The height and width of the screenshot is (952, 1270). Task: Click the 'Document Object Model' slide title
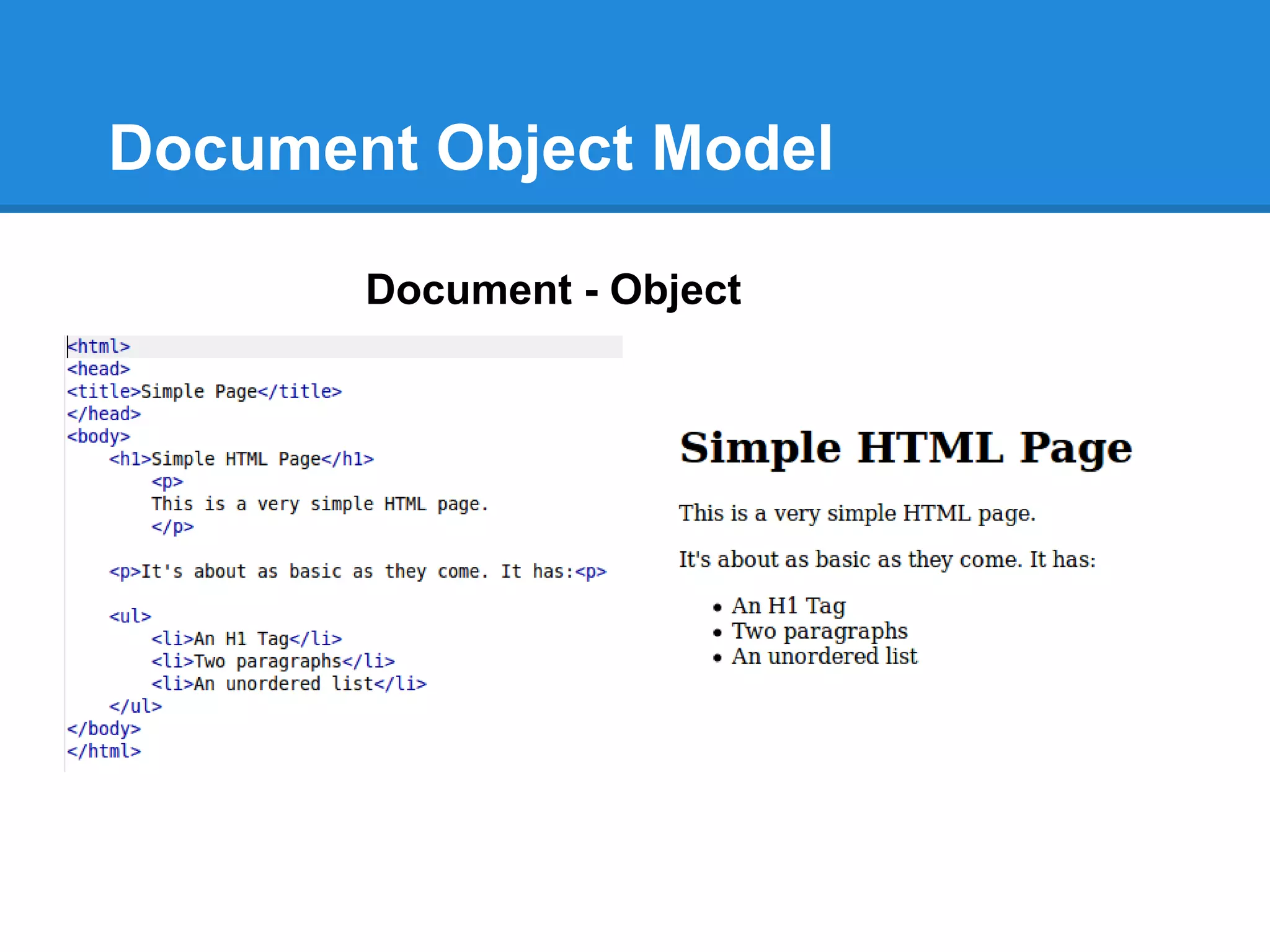470,148
